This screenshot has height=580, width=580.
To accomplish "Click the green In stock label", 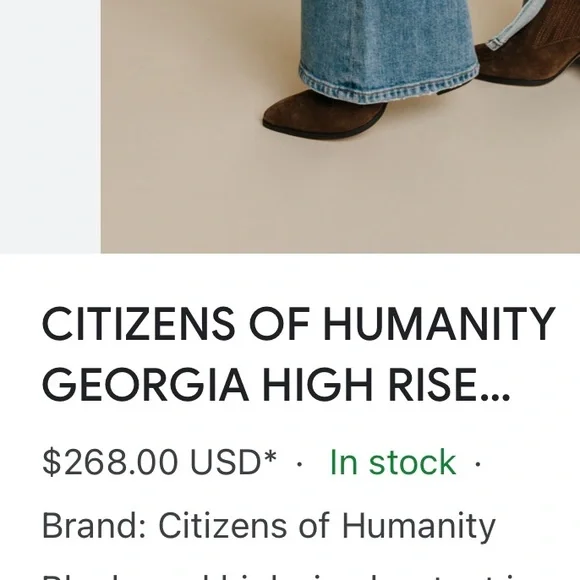I will [x=392, y=462].
